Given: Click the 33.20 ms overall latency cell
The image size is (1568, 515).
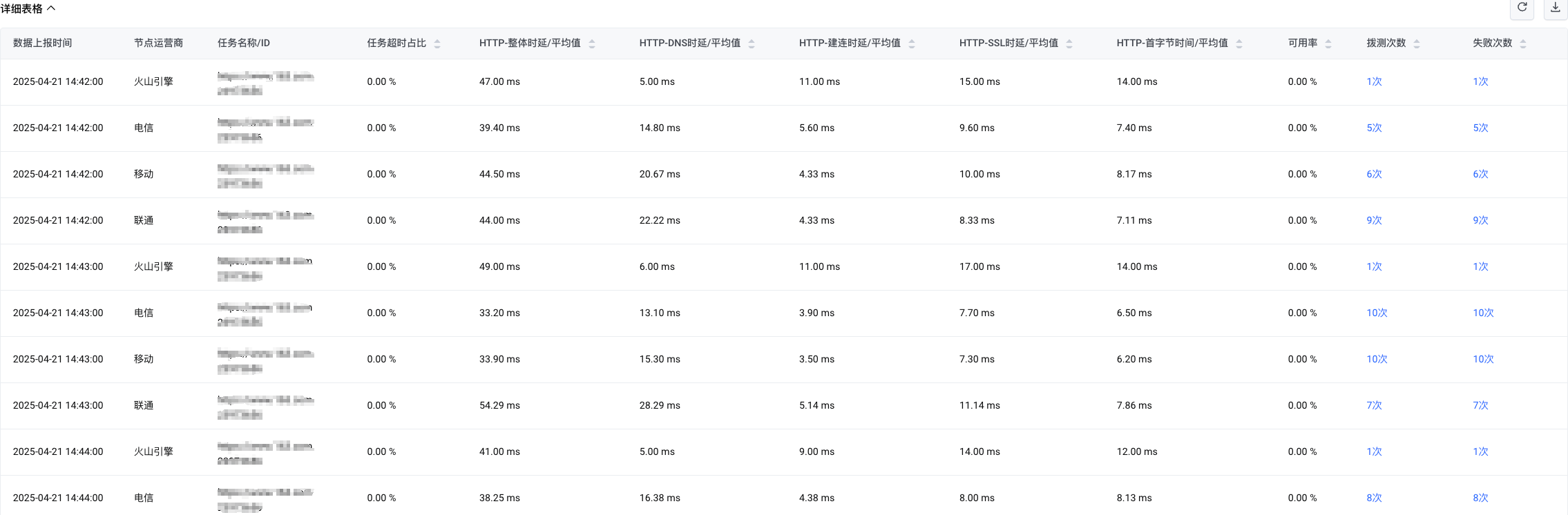Looking at the screenshot, I should click(499, 313).
